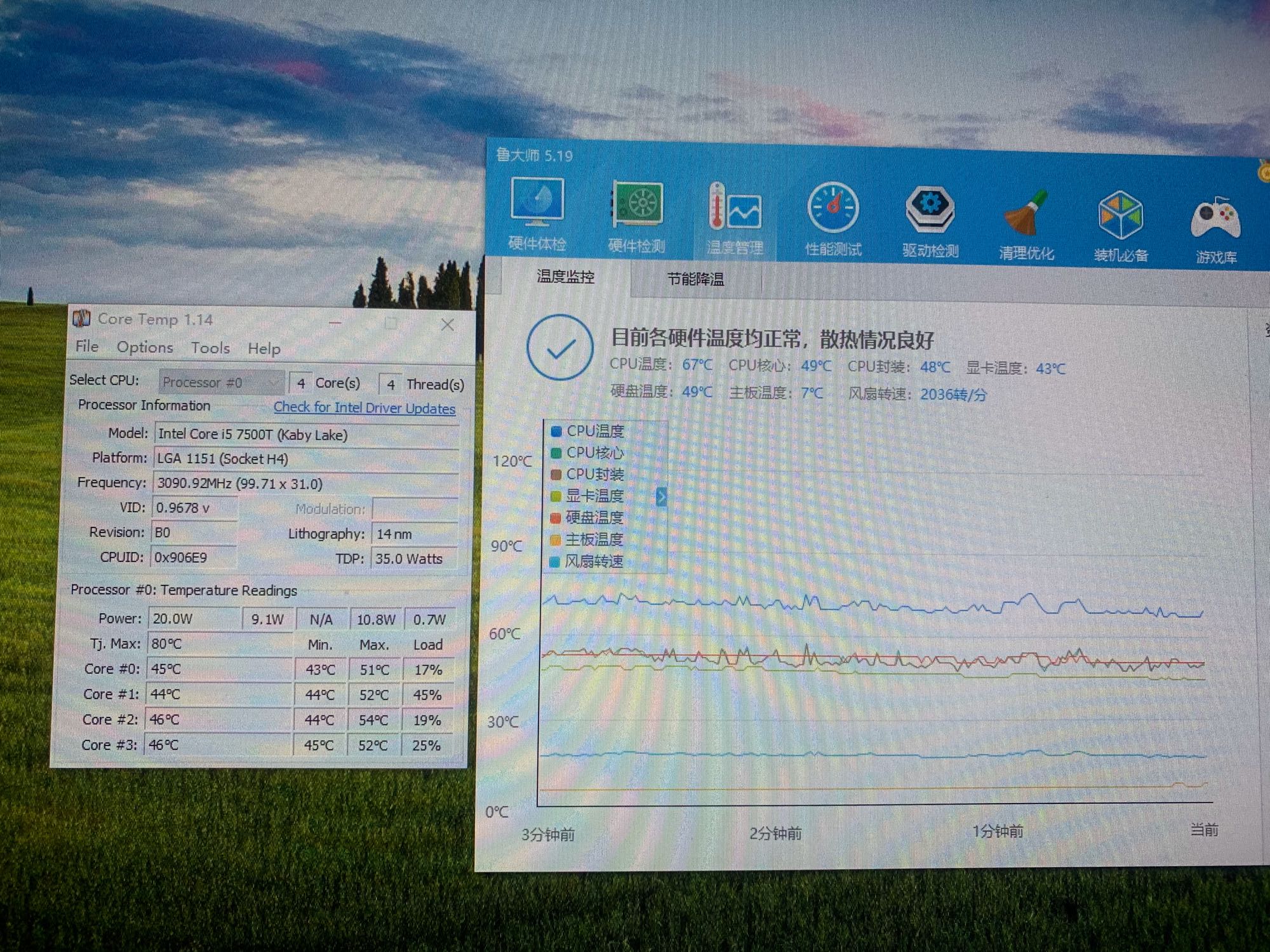The width and height of the screenshot is (1270, 952).
Task: Open the Tools menu in Core Temp
Action: pyautogui.click(x=210, y=348)
